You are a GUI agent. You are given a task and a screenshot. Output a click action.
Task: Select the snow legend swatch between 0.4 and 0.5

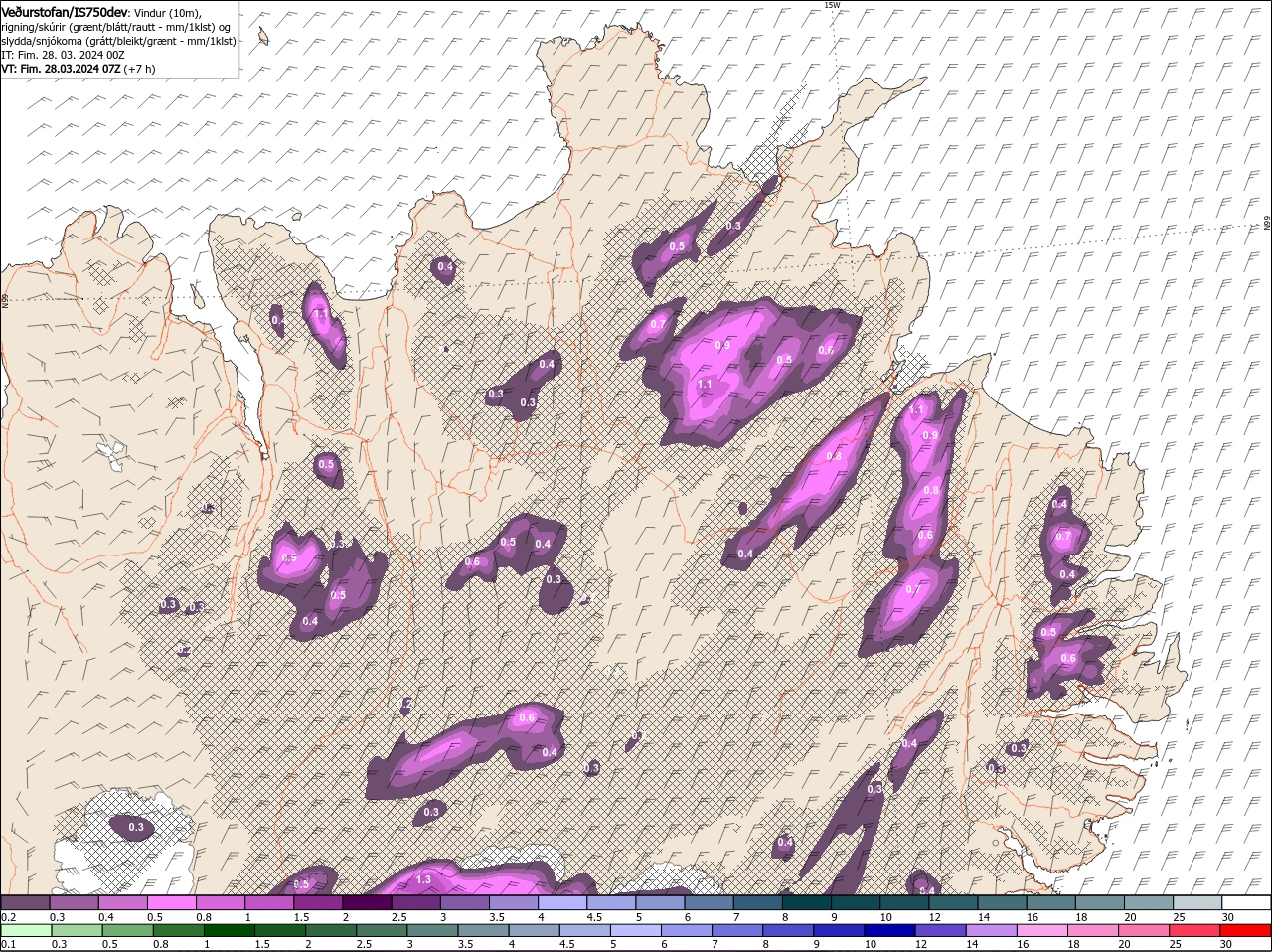coord(123,903)
